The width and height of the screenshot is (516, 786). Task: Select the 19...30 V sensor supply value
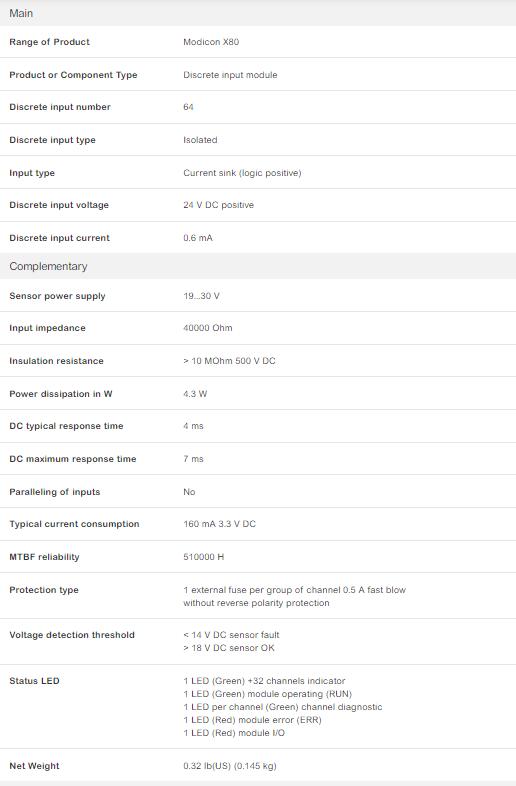tap(201, 296)
